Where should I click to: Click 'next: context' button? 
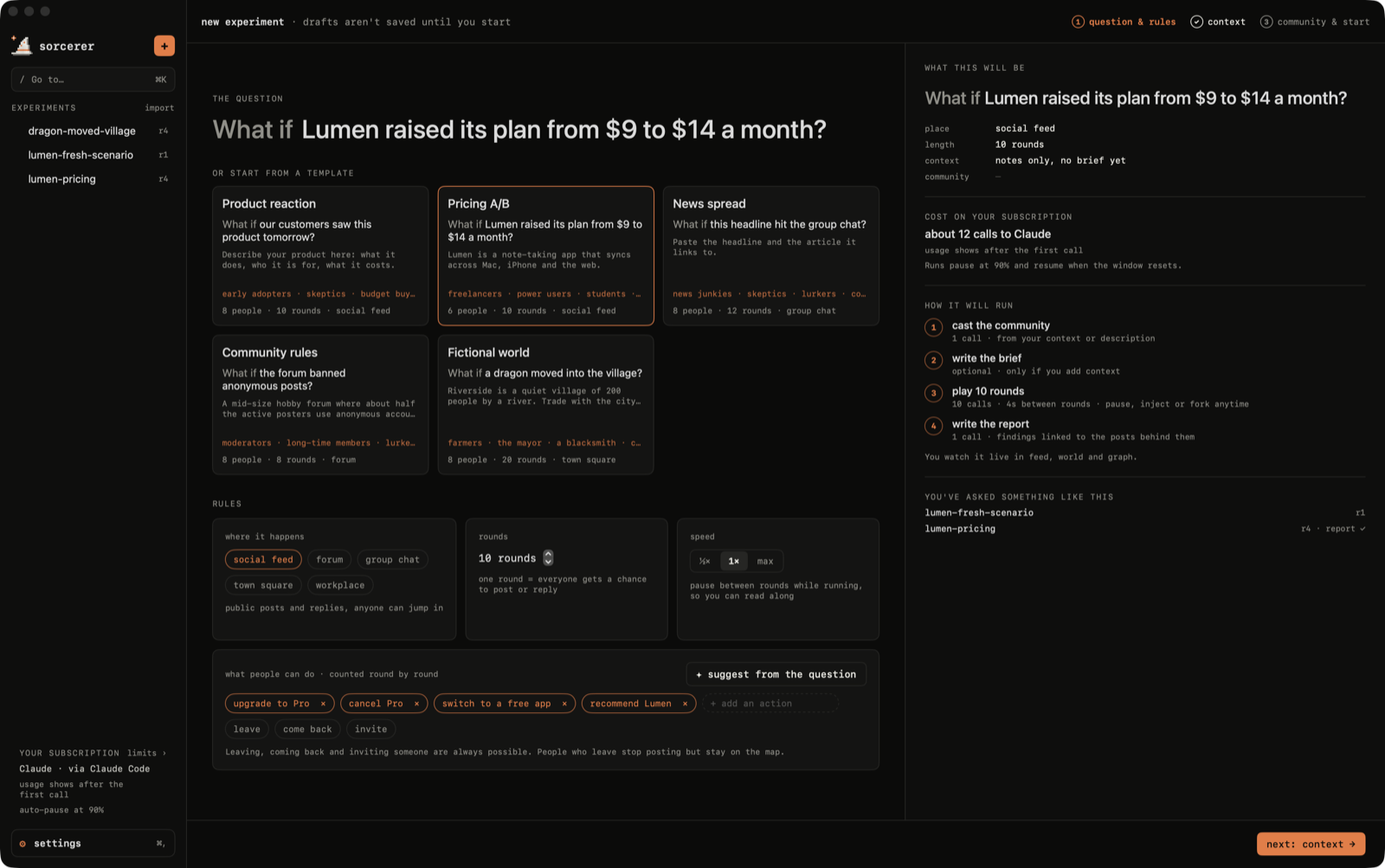[x=1311, y=844]
